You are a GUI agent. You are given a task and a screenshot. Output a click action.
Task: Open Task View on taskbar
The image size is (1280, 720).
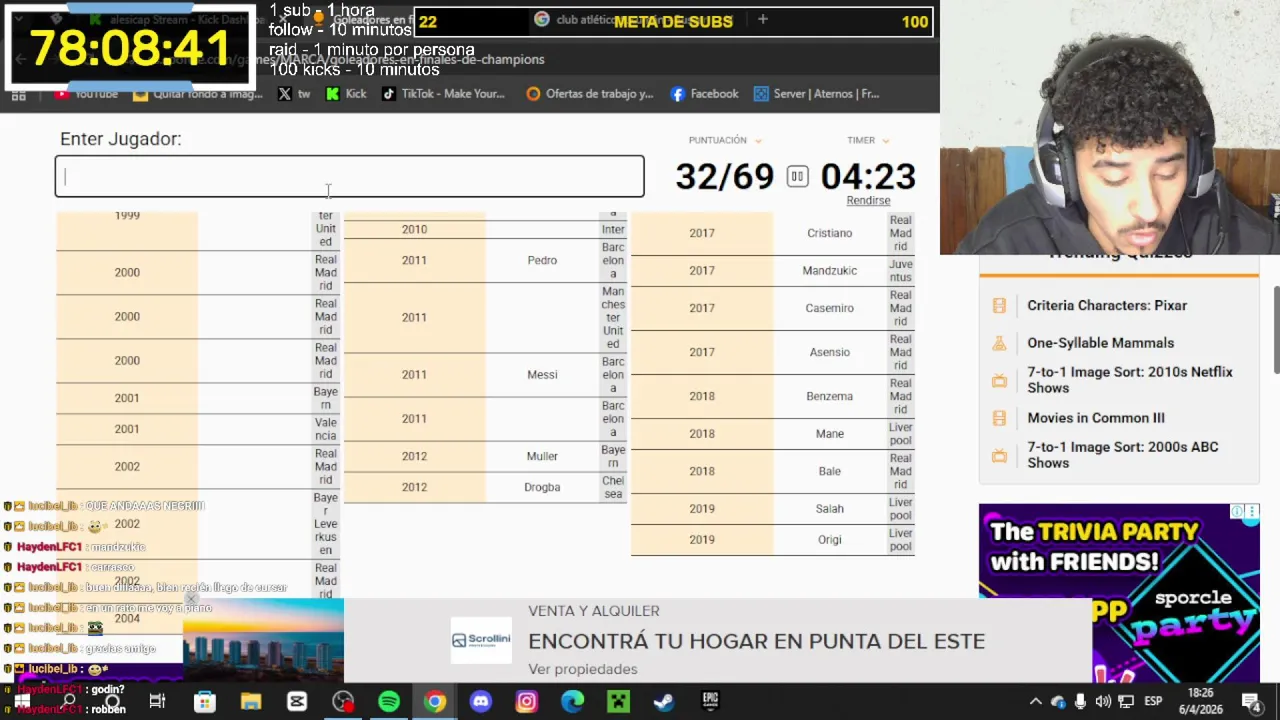157,701
